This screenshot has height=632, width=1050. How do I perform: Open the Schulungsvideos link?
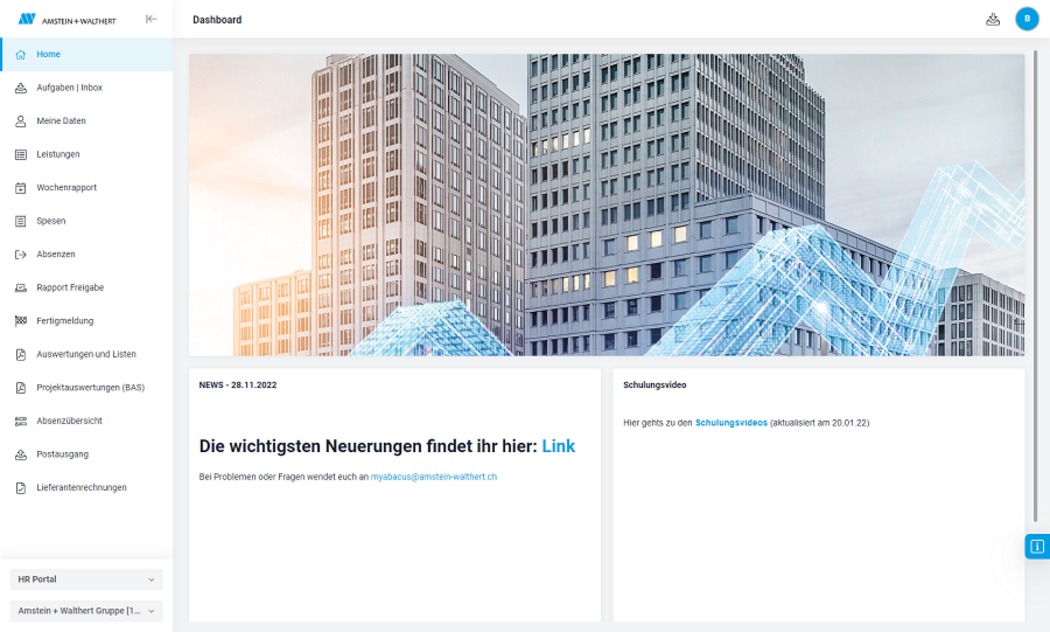pyautogui.click(x=731, y=423)
